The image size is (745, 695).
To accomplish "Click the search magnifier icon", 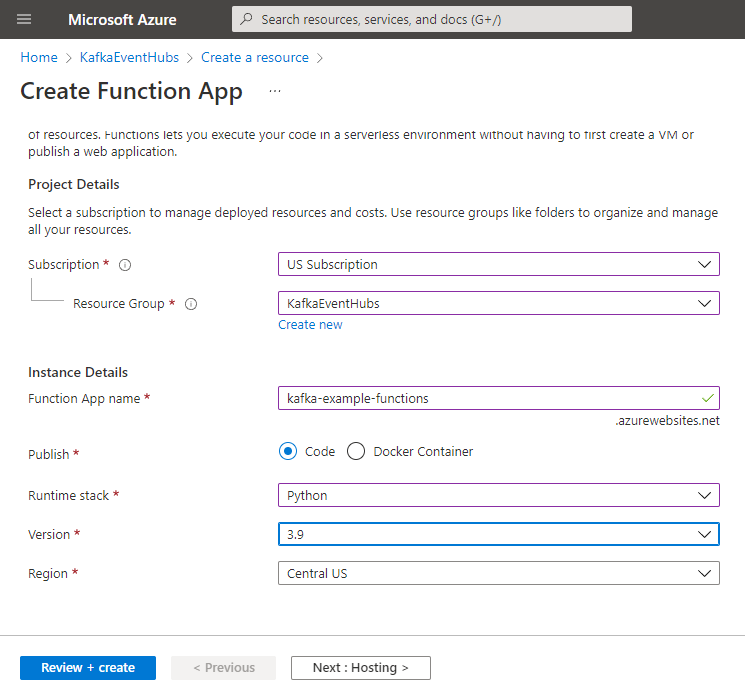I will coord(246,19).
